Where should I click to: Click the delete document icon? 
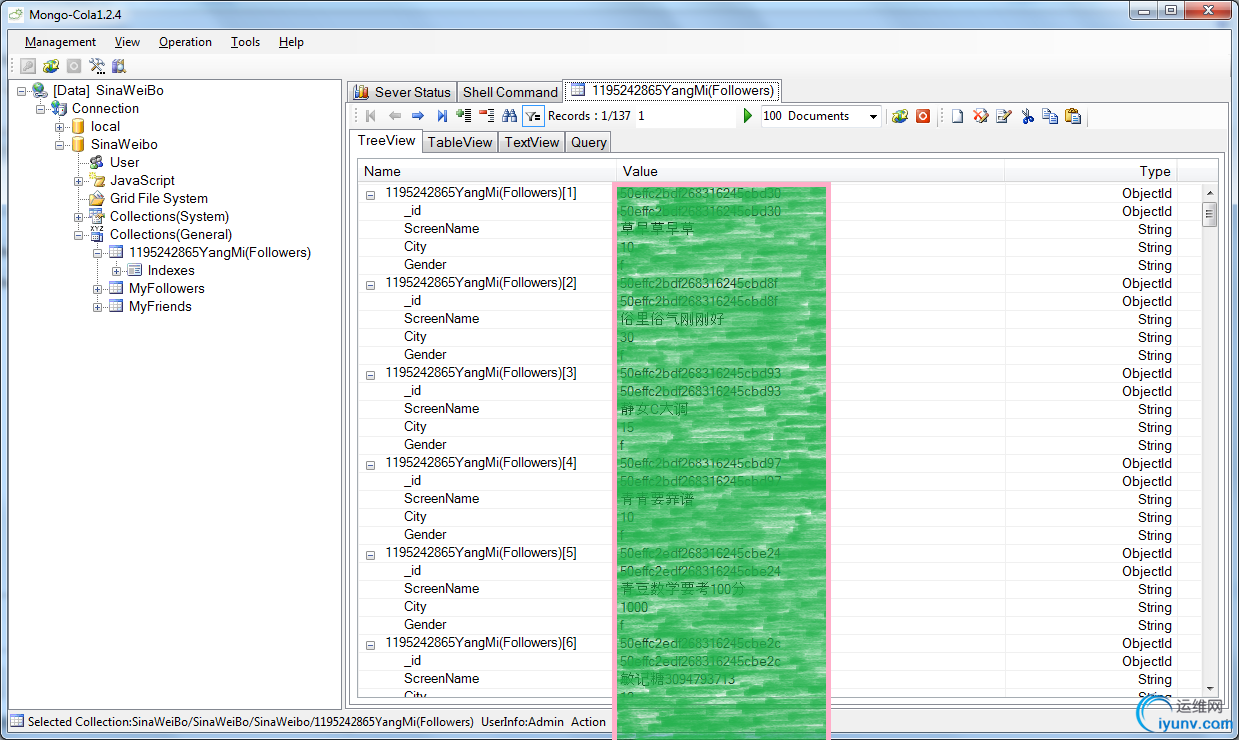tap(981, 116)
